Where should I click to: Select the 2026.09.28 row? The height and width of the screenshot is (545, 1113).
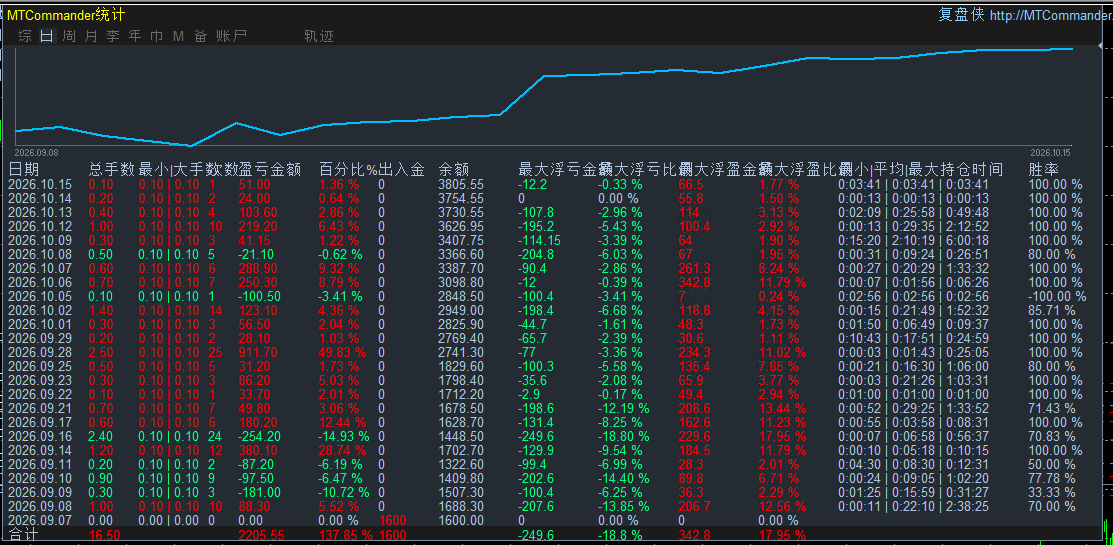coord(547,352)
